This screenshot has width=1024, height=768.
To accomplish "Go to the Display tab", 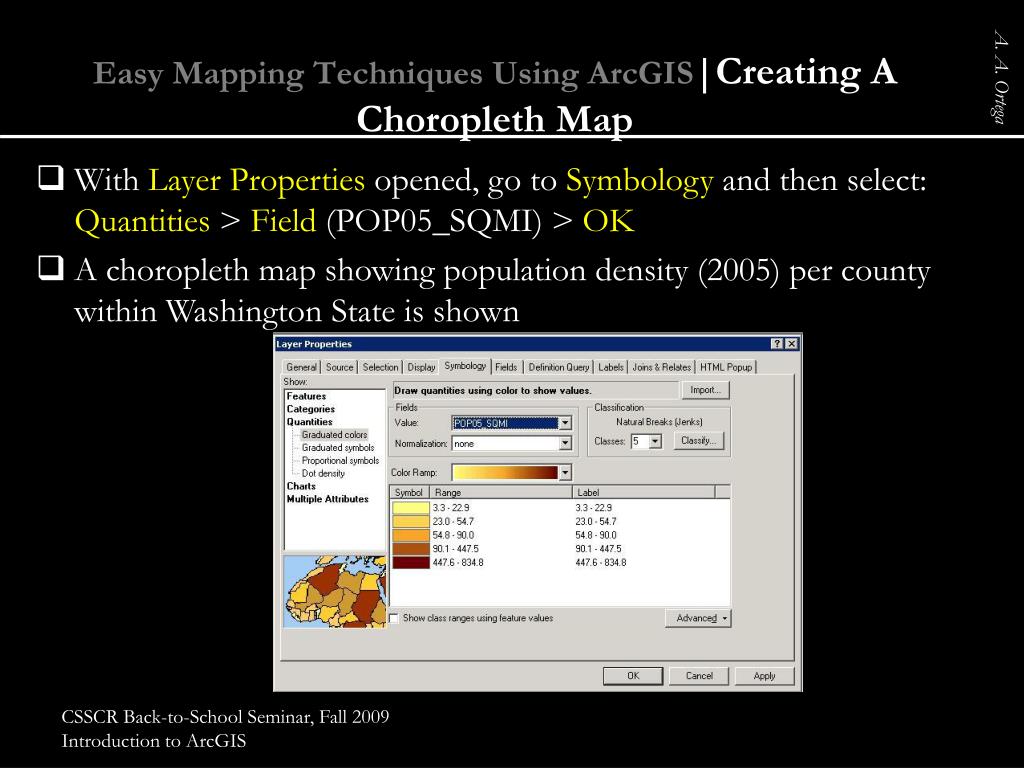I will [421, 367].
